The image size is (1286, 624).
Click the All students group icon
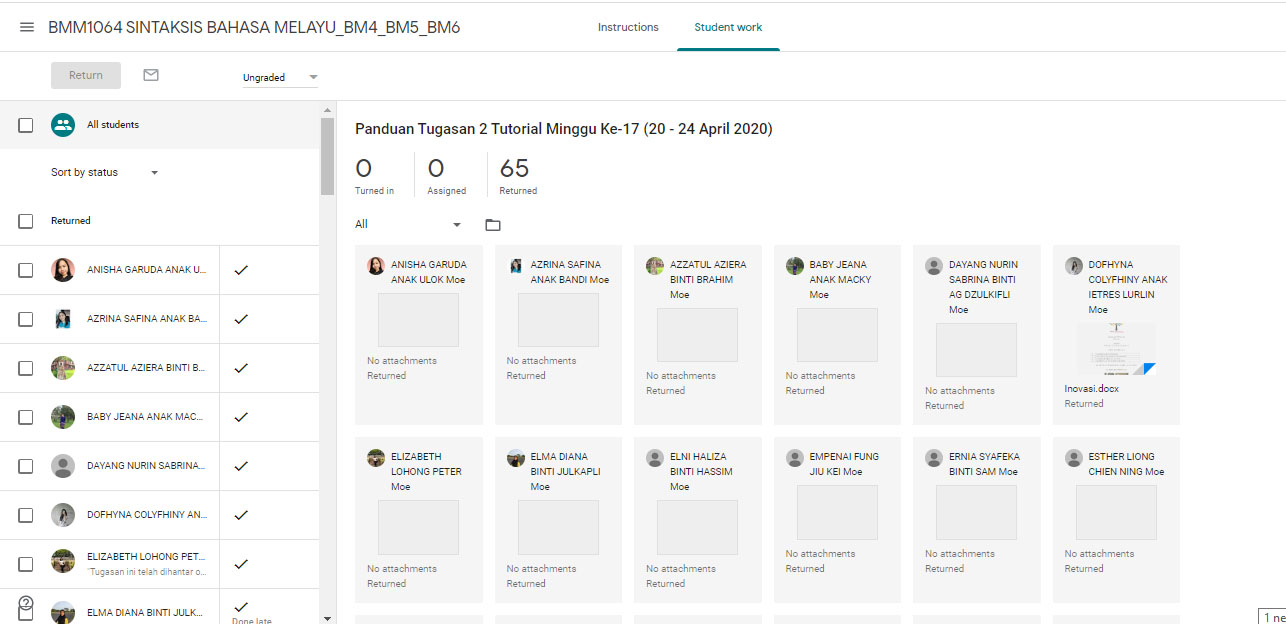63,125
